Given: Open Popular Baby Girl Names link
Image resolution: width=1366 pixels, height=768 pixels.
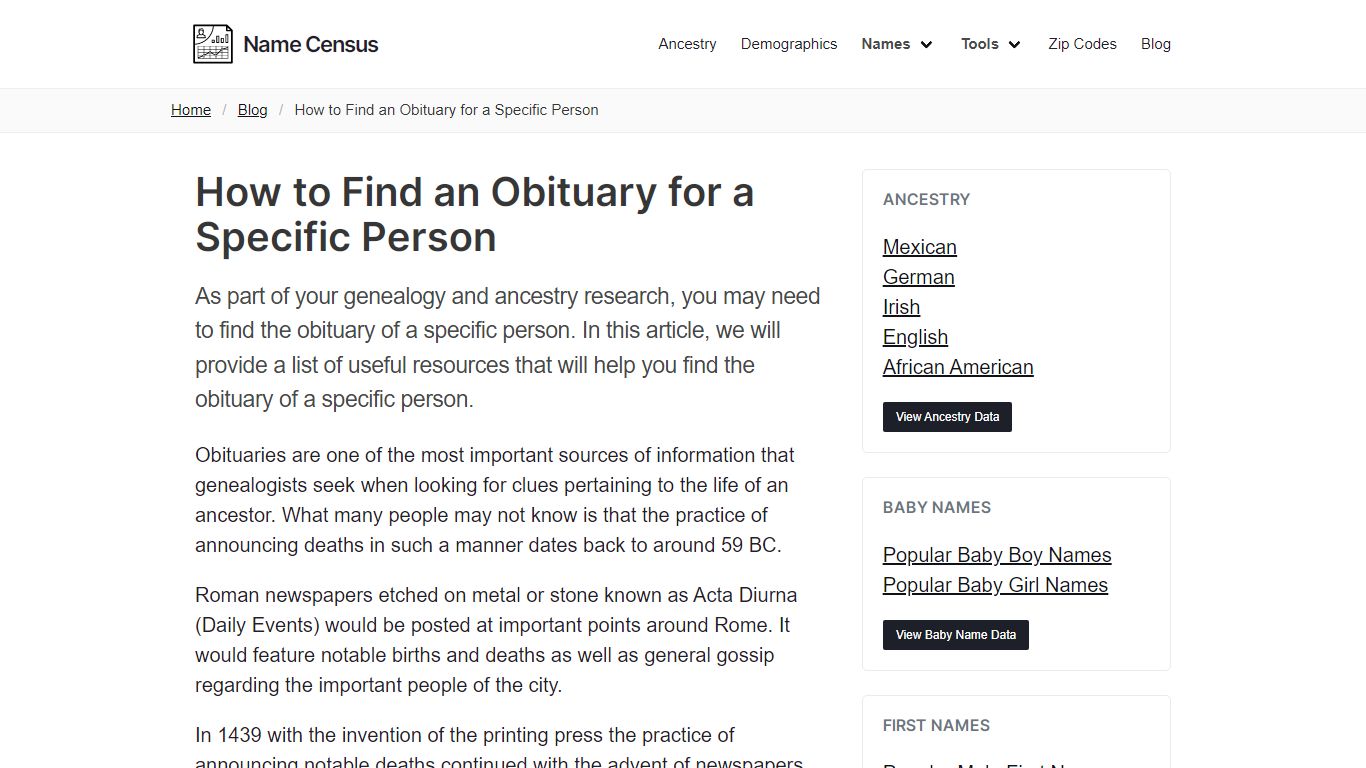Looking at the screenshot, I should (x=995, y=585).
